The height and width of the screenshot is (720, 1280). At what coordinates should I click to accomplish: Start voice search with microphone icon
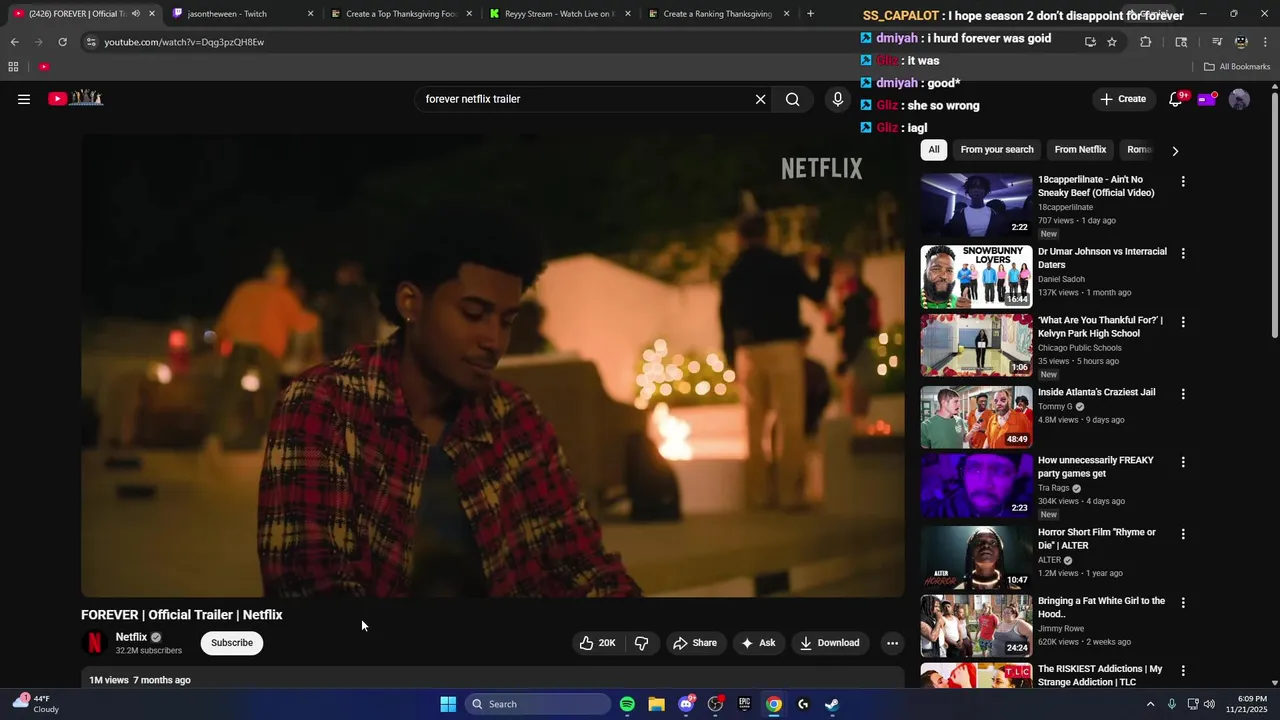pyautogui.click(x=838, y=99)
